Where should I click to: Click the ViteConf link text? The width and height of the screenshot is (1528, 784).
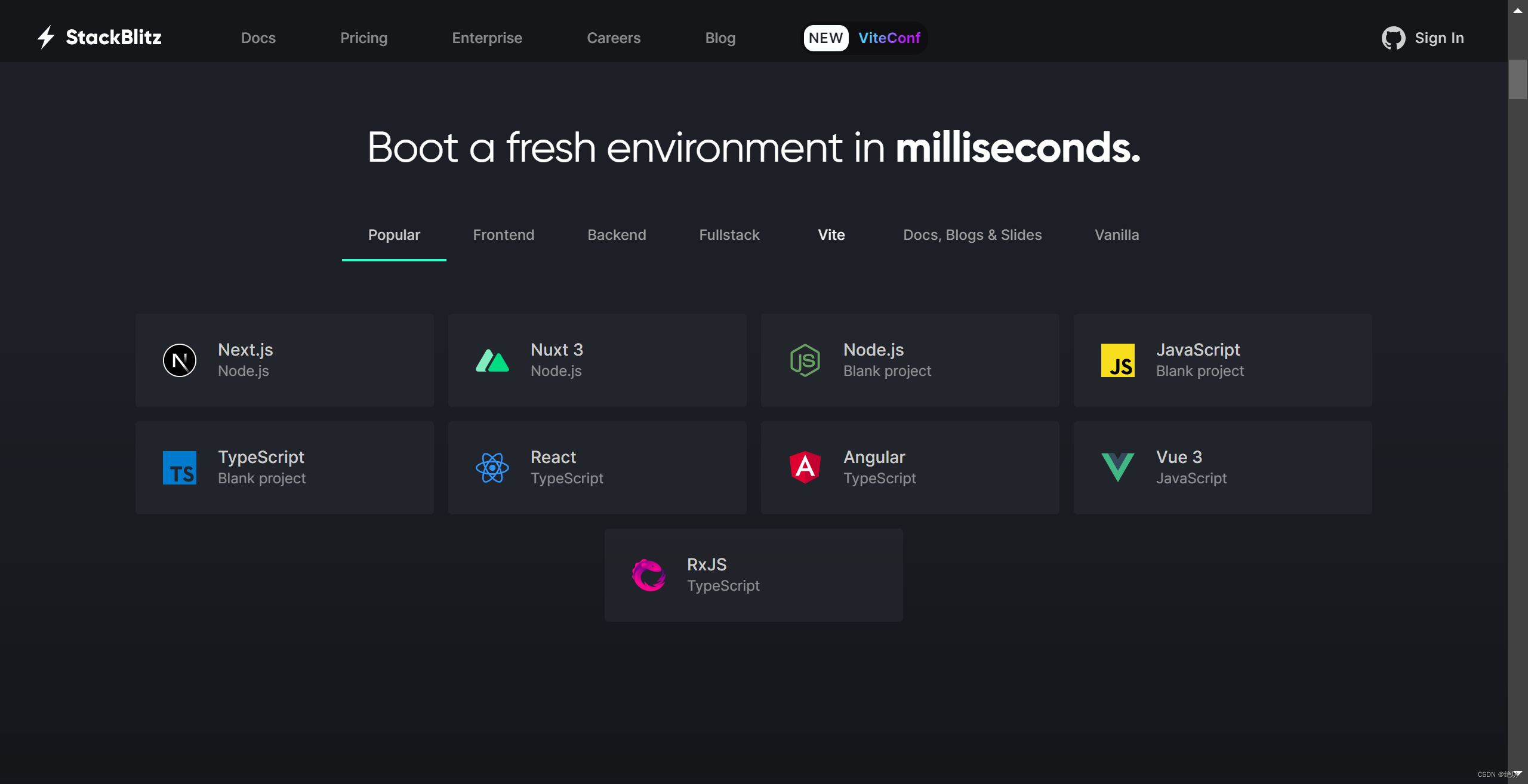(x=889, y=38)
